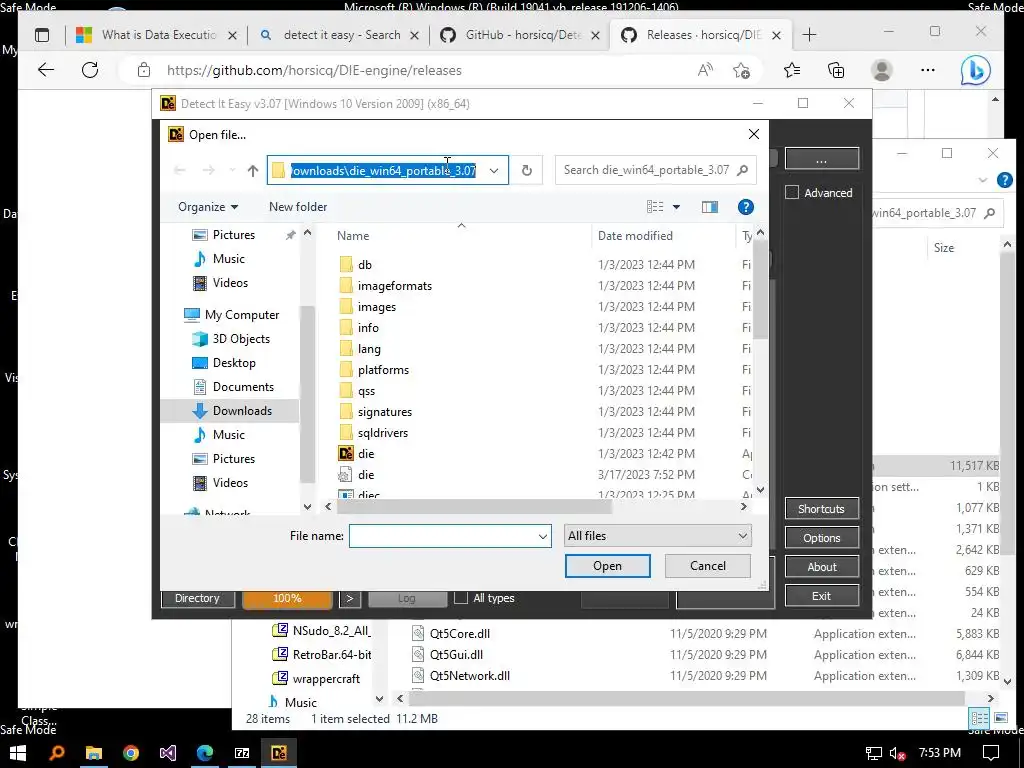Open Chrome from the taskbar
Screen dimensions: 1024x768
click(x=131, y=753)
